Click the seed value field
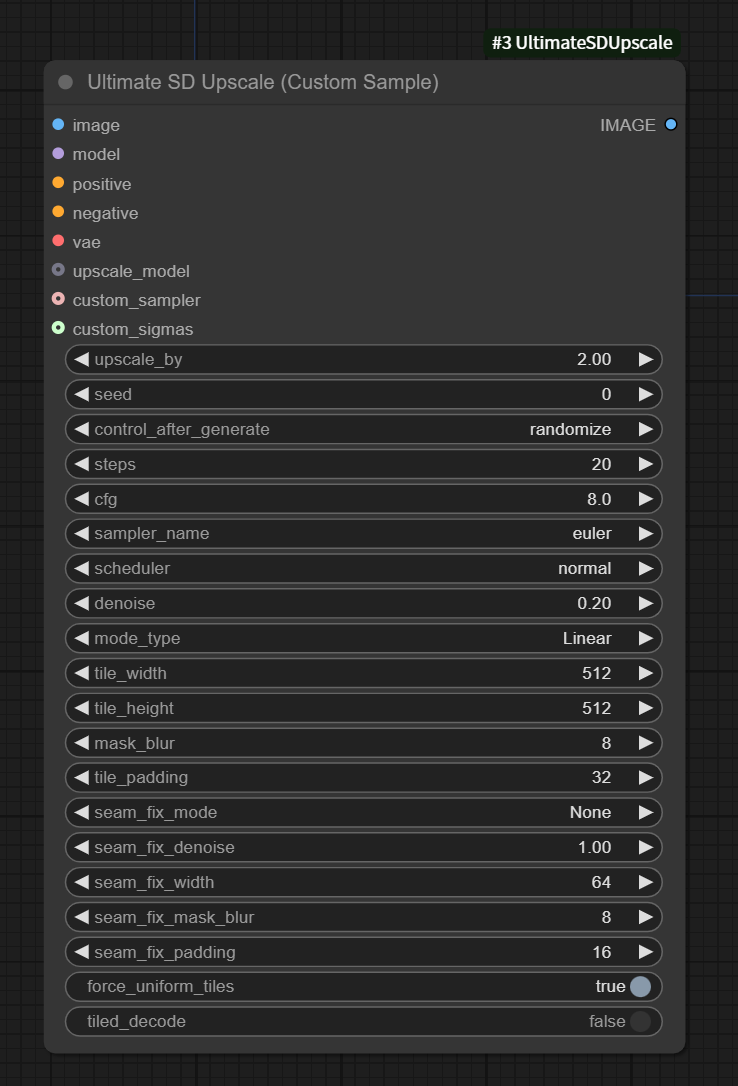The width and height of the screenshot is (738, 1086). point(363,395)
